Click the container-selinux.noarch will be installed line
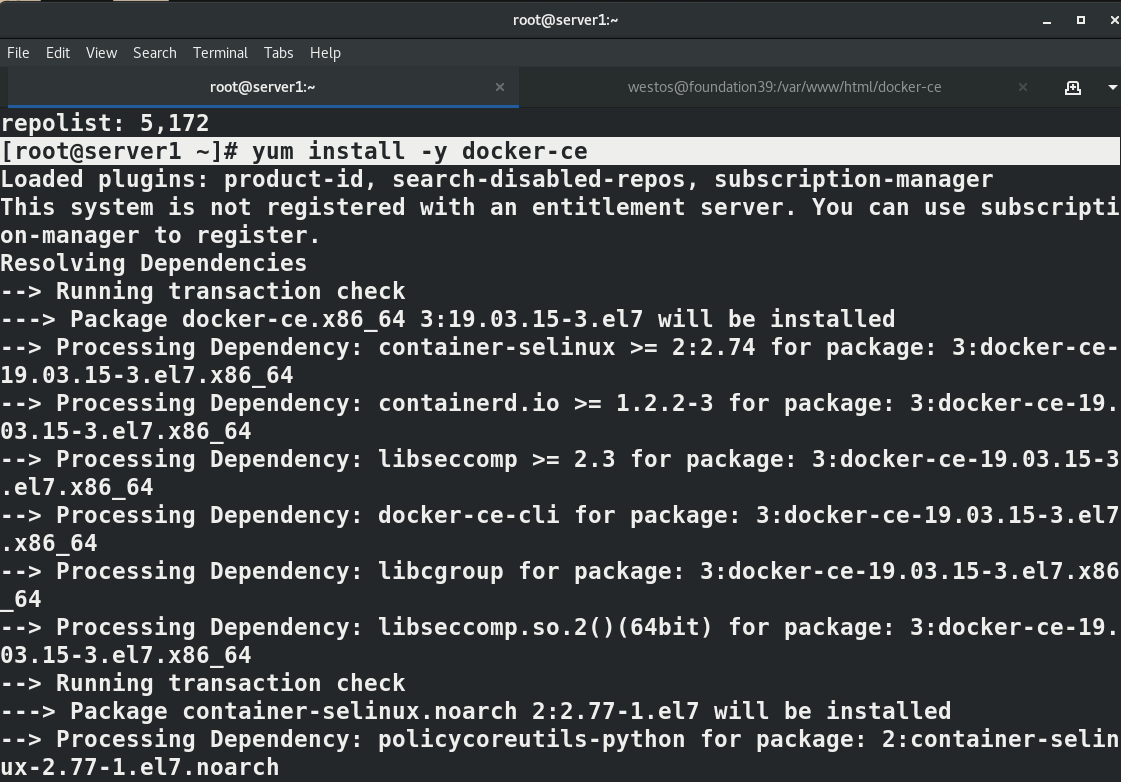The height and width of the screenshot is (782, 1121). pyautogui.click(x=475, y=711)
